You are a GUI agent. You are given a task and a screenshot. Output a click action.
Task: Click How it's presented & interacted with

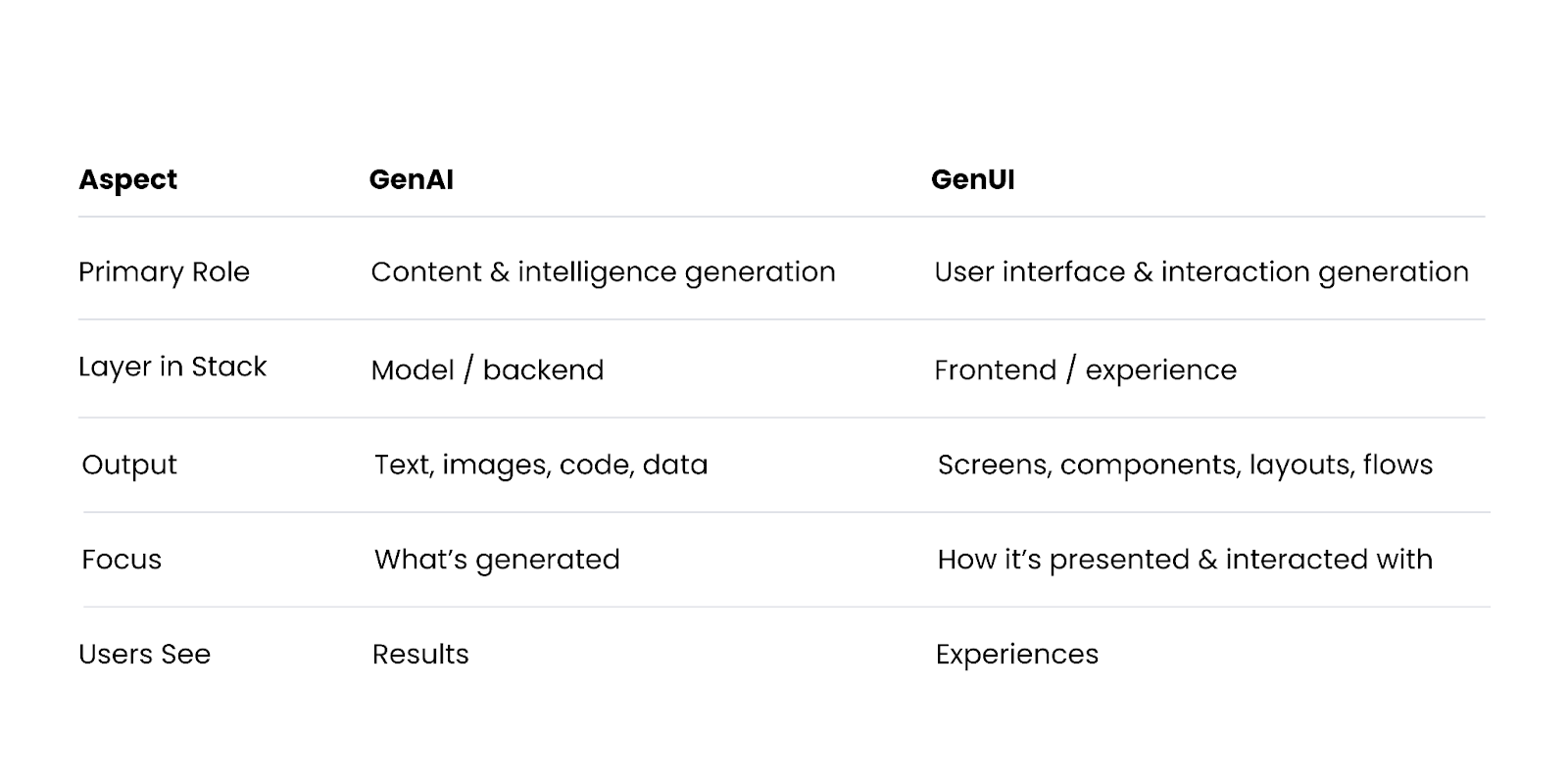(x=1184, y=560)
